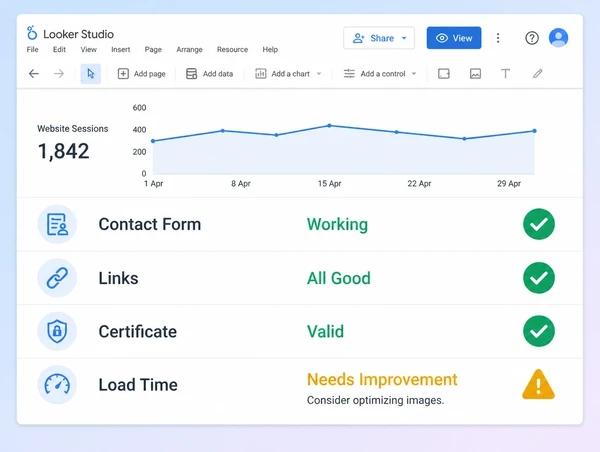Screen dimensions: 600x452
Task: Click the green check beside Working
Action: point(539,224)
